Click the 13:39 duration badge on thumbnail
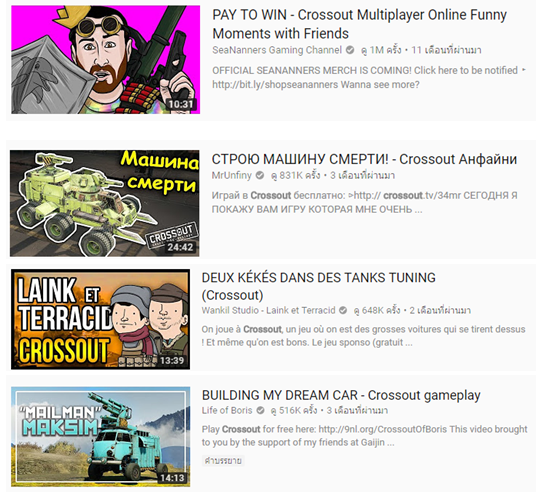This screenshot has height=494, width=542. tap(172, 361)
